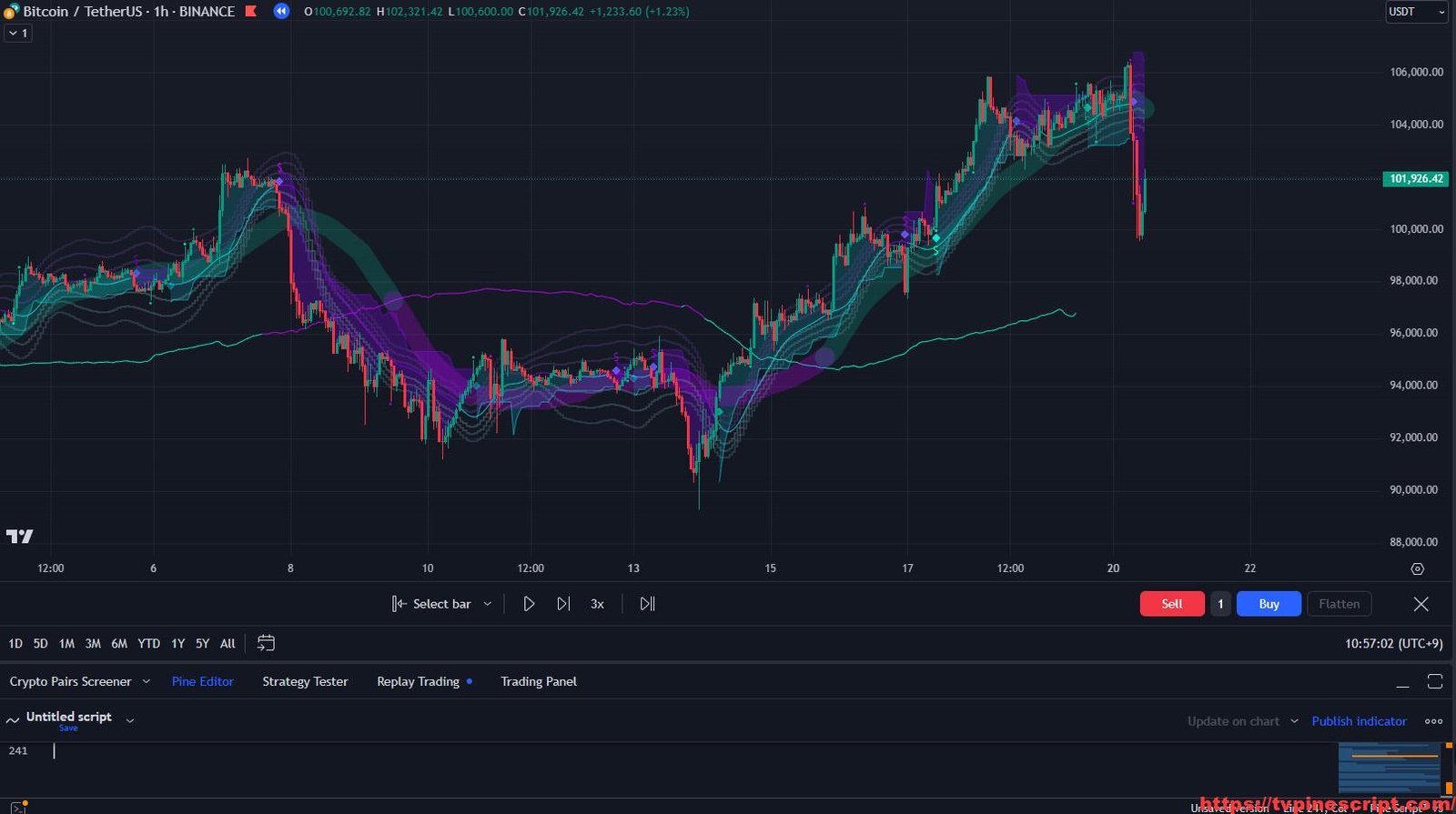Screen dimensions: 1456x814
Task: Step forward one bar in replay
Action: point(563,604)
